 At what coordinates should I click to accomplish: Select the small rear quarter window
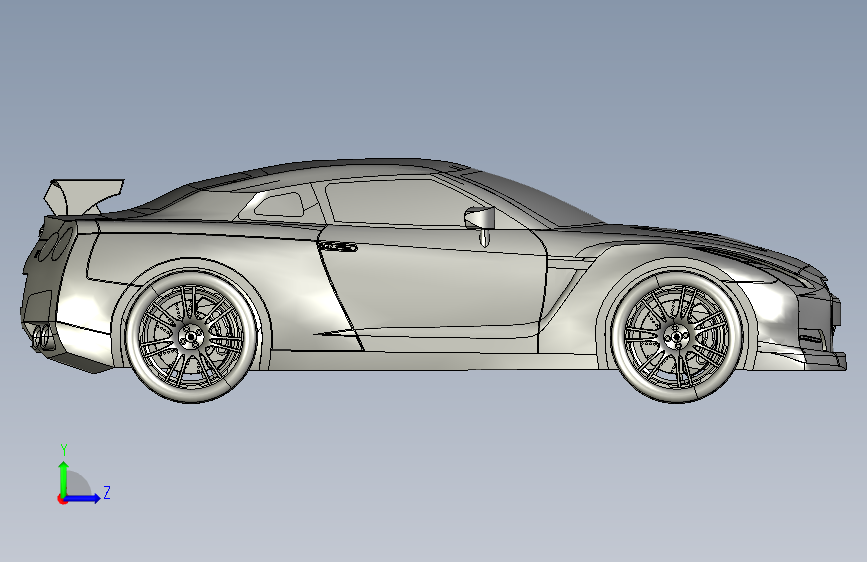280,205
